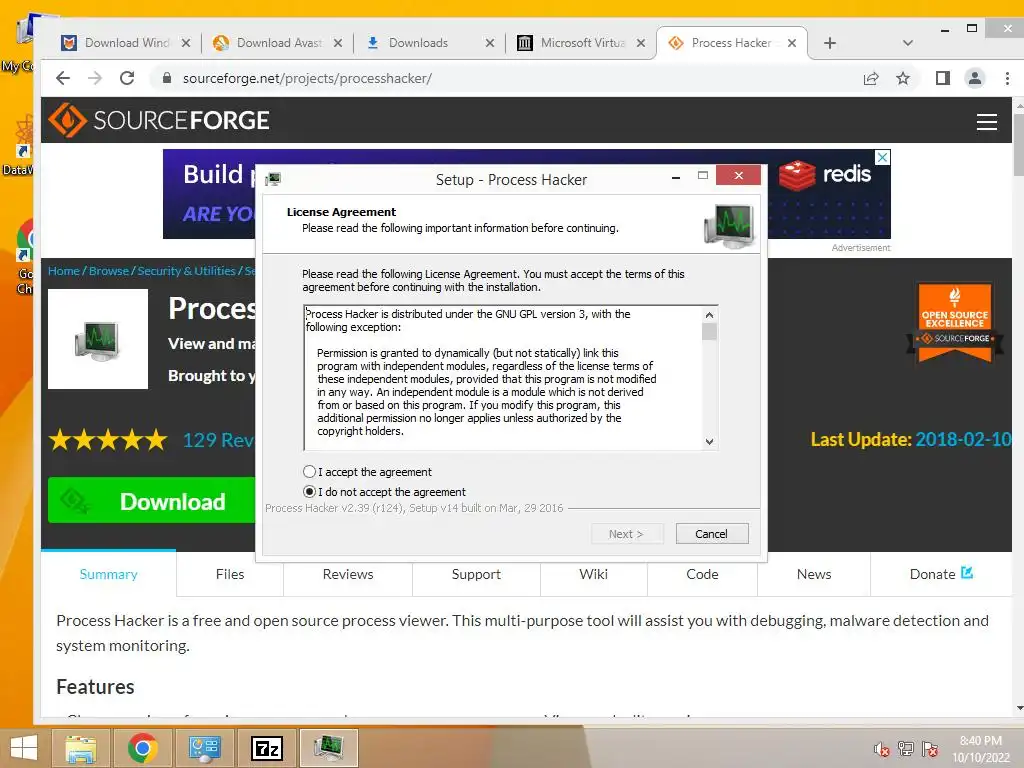
Task: Close the Download Avast tab
Action: click(338, 43)
